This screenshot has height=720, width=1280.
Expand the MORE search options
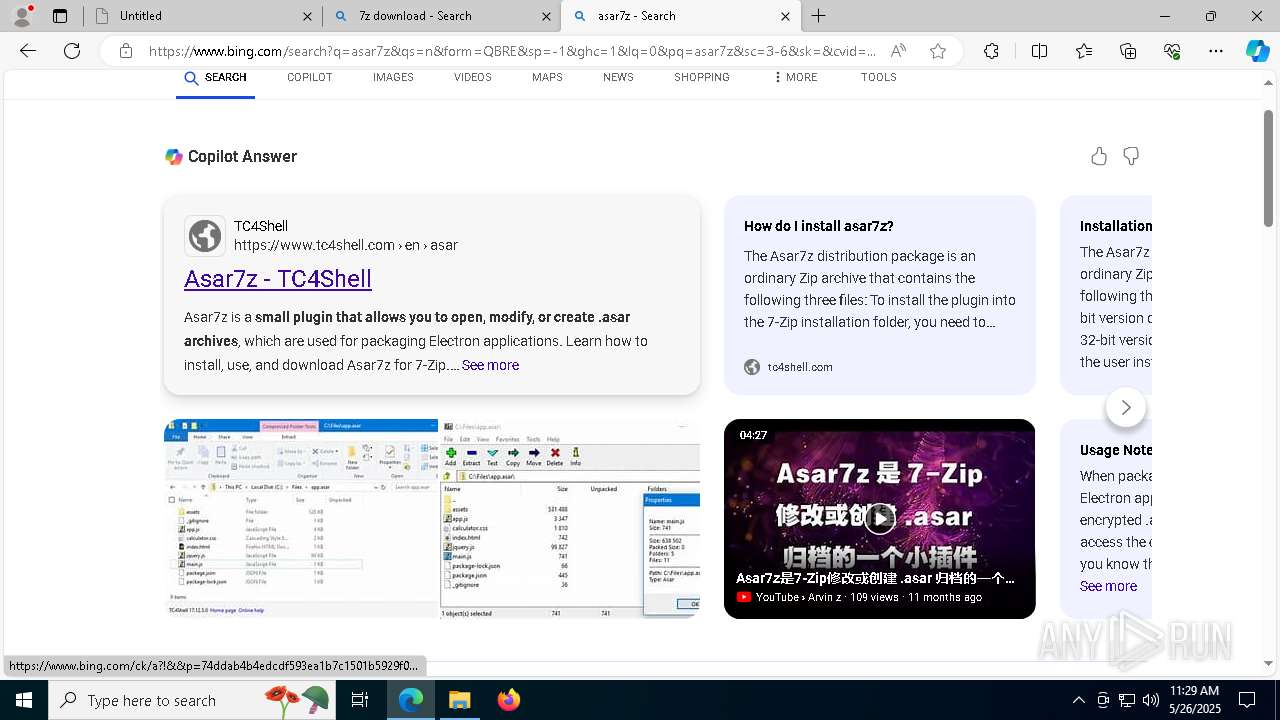795,77
